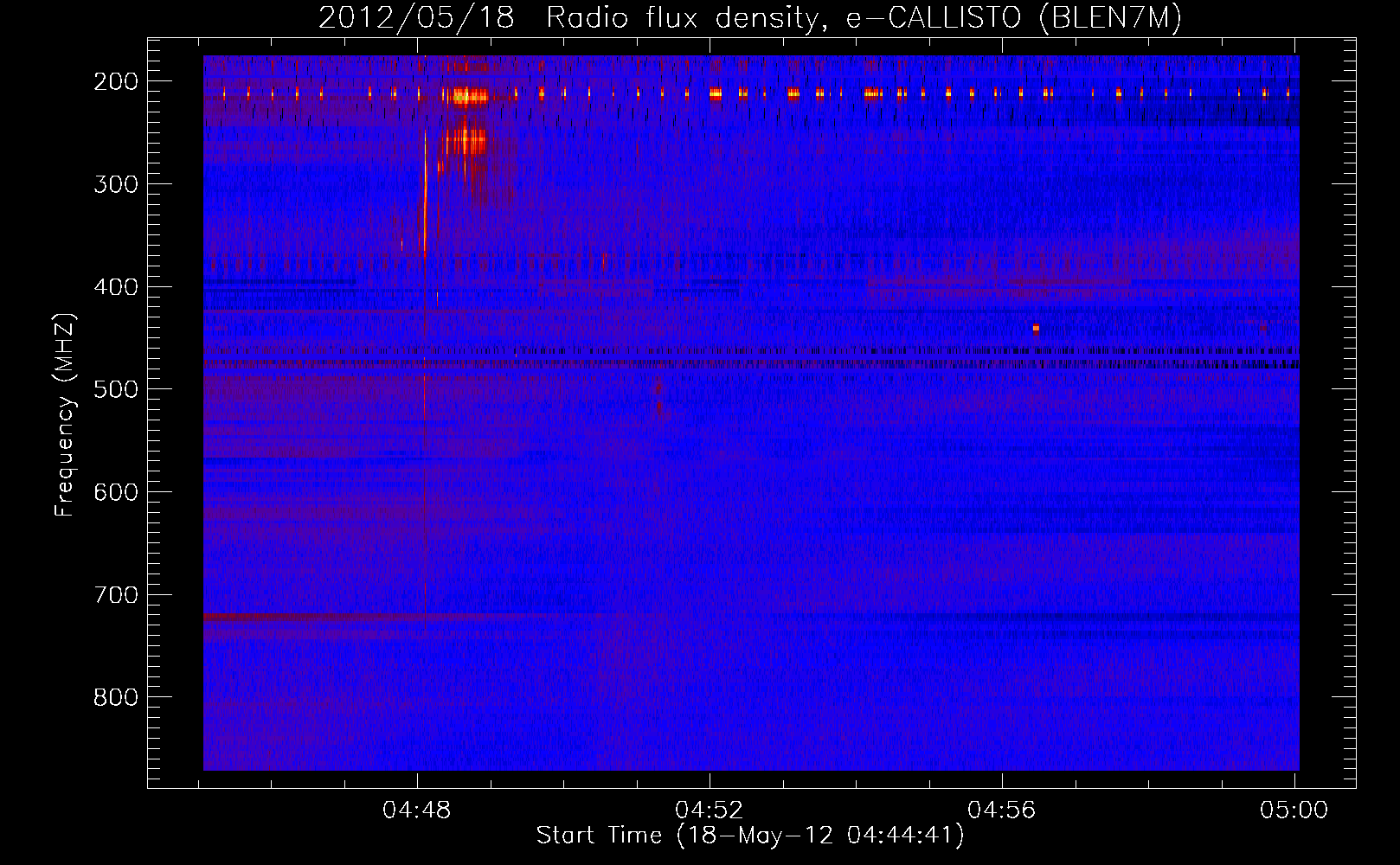Click the 600 frequency tick label
1400x865 pixels.
[x=116, y=492]
